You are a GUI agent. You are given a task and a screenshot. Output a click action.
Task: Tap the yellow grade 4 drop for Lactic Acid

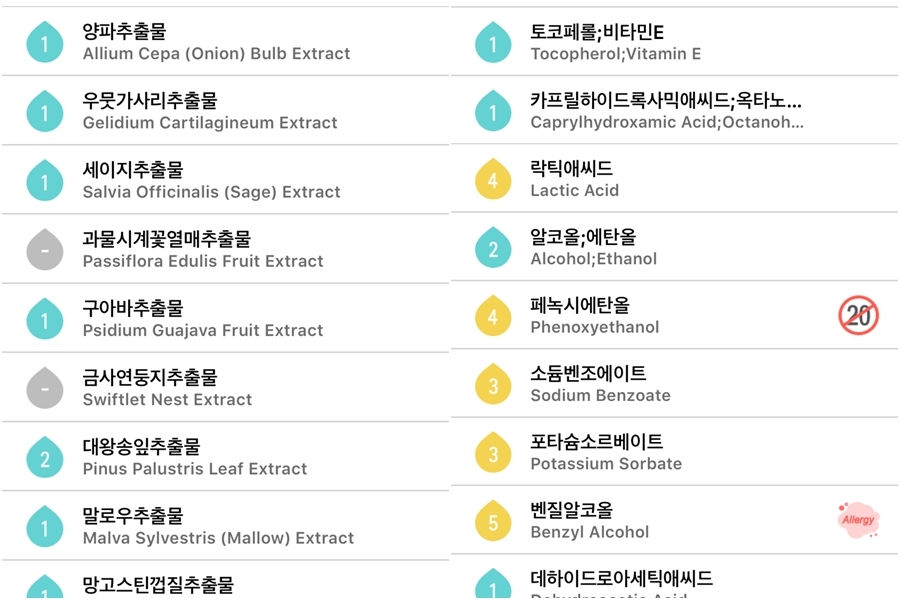493,179
